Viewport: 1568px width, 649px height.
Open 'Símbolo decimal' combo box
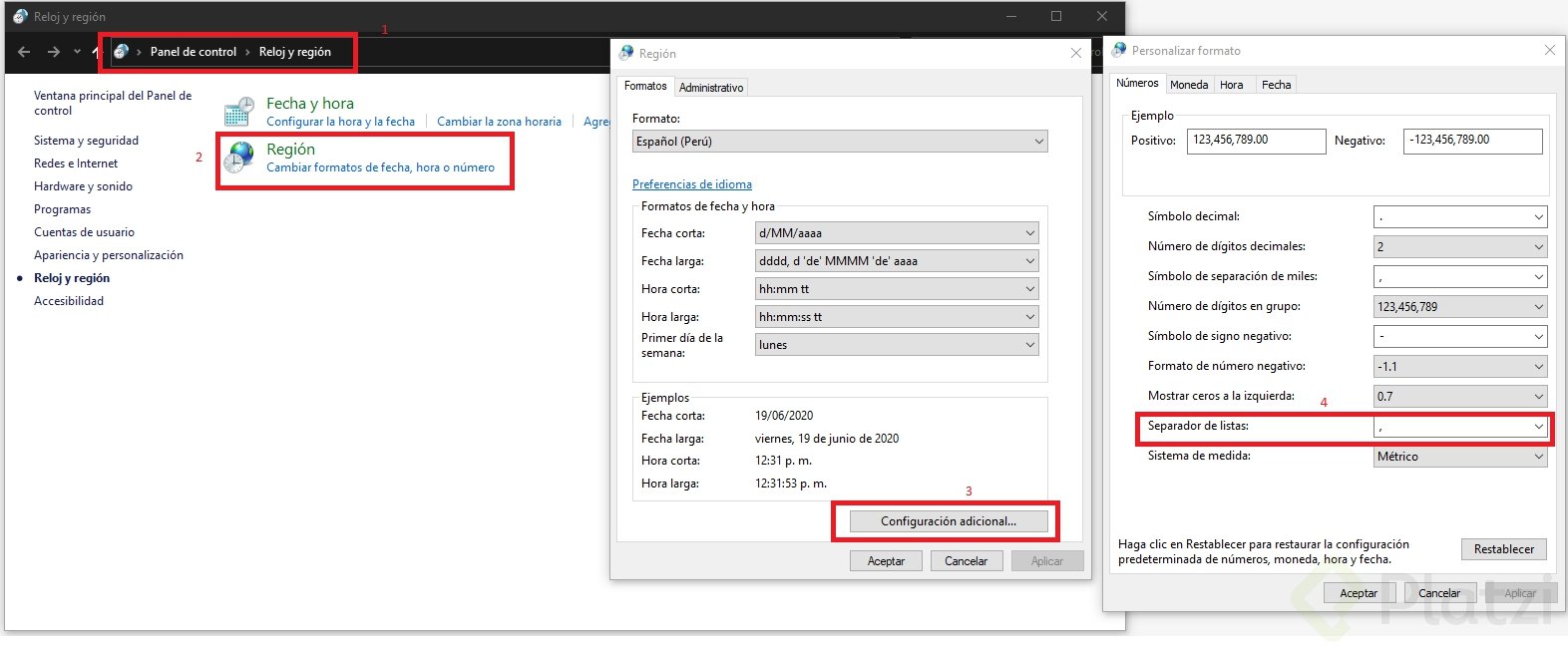coord(1460,216)
